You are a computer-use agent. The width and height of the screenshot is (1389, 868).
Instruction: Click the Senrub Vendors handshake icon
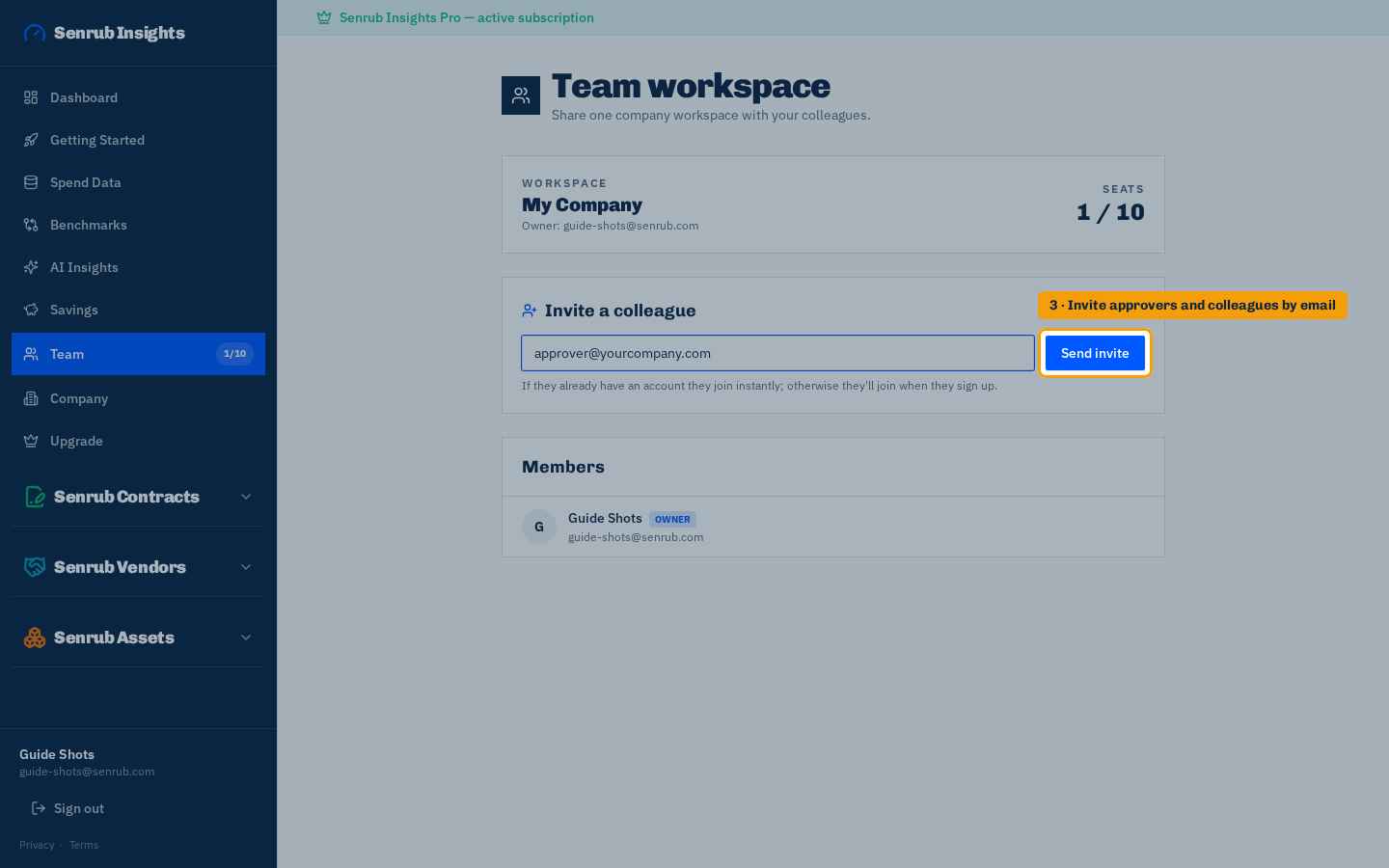(35, 567)
